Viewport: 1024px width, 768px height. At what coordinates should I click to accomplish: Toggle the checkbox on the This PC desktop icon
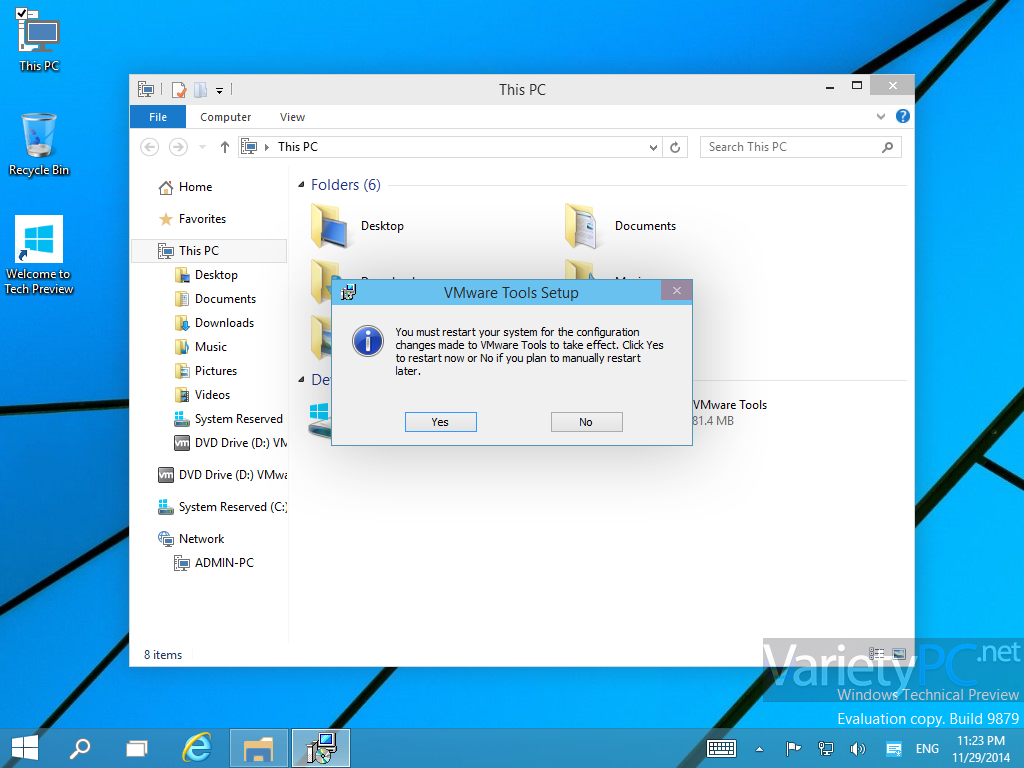click(x=22, y=12)
